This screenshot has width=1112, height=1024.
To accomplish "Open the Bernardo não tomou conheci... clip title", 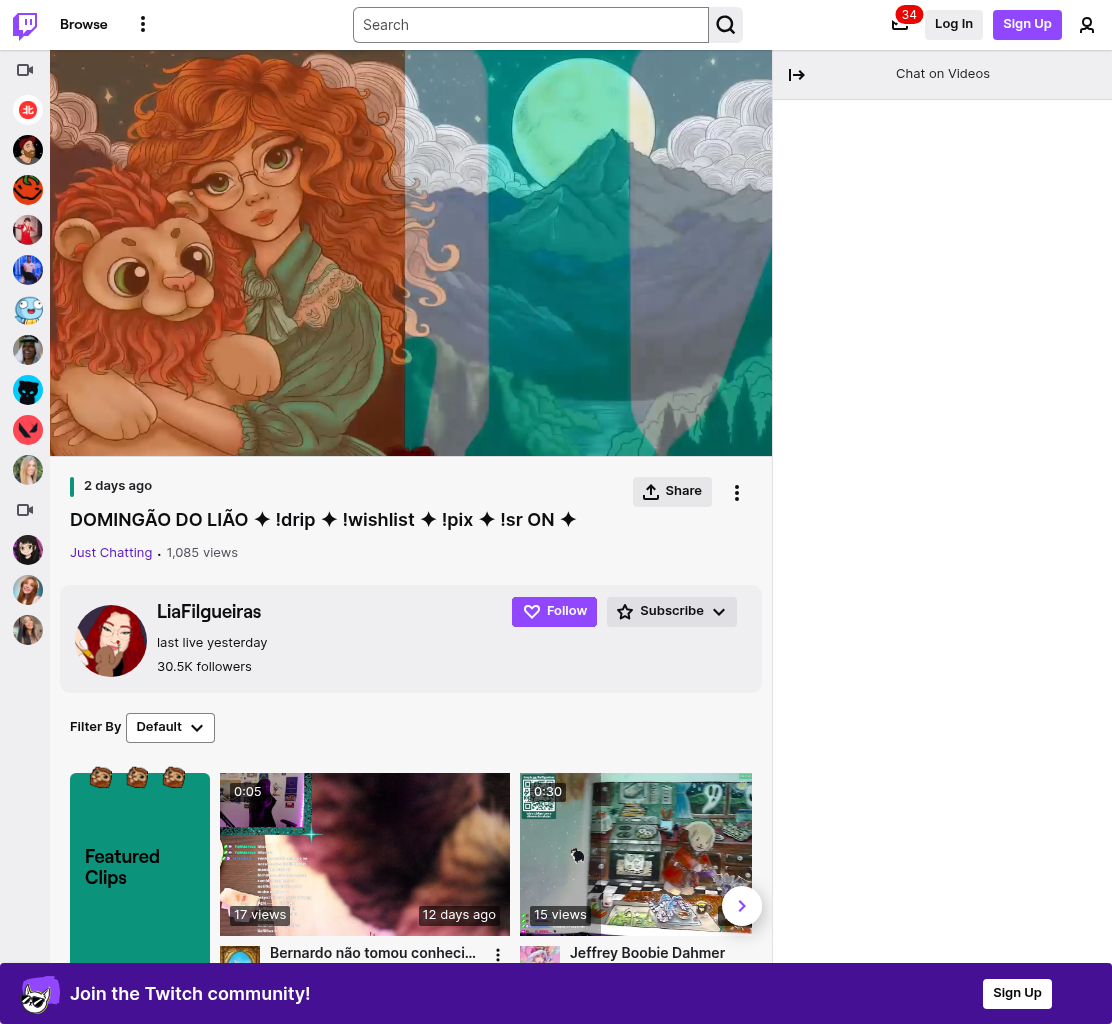I will [x=372, y=953].
